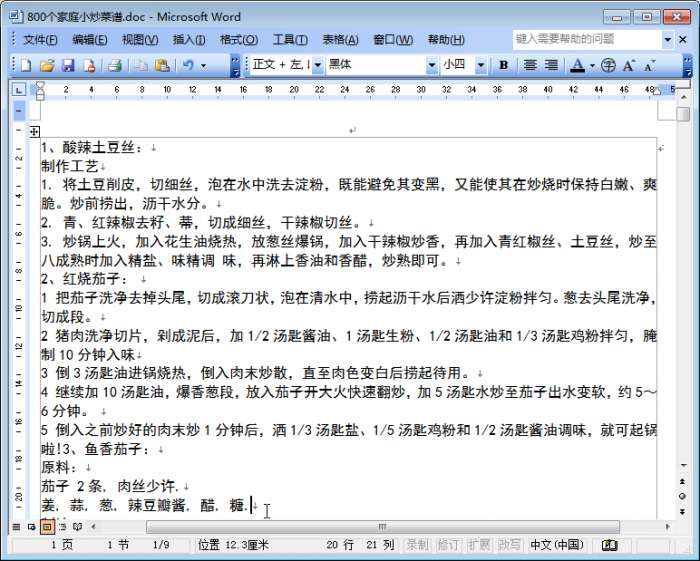Image resolution: width=700 pixels, height=561 pixels.
Task: Click the heading text 1、酸辣土豆丝
Action: point(92,147)
